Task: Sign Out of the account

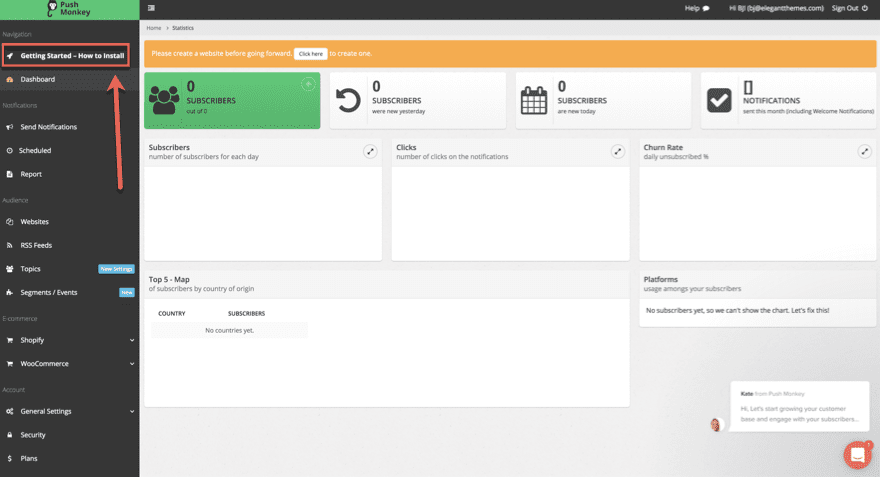Action: click(x=850, y=8)
